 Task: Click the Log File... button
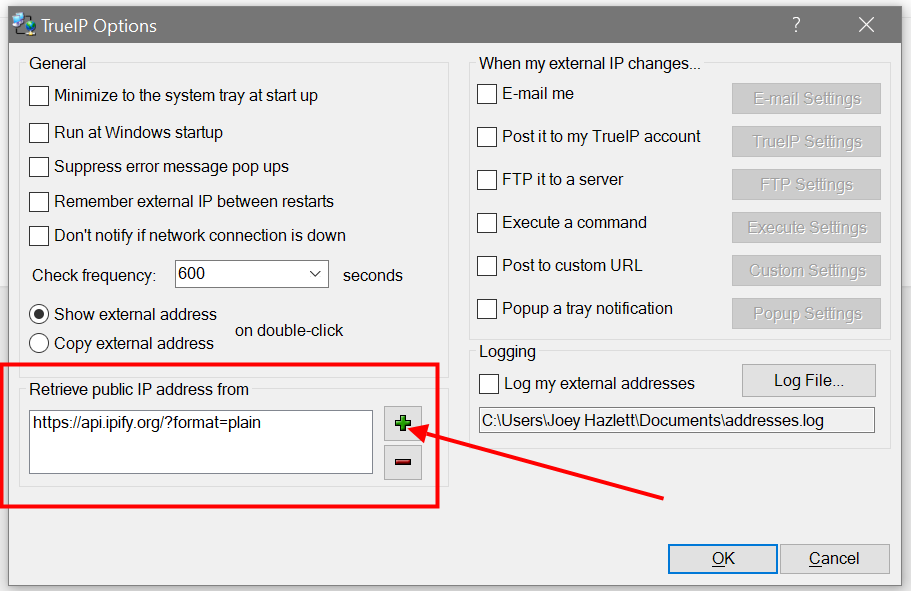[x=808, y=380]
